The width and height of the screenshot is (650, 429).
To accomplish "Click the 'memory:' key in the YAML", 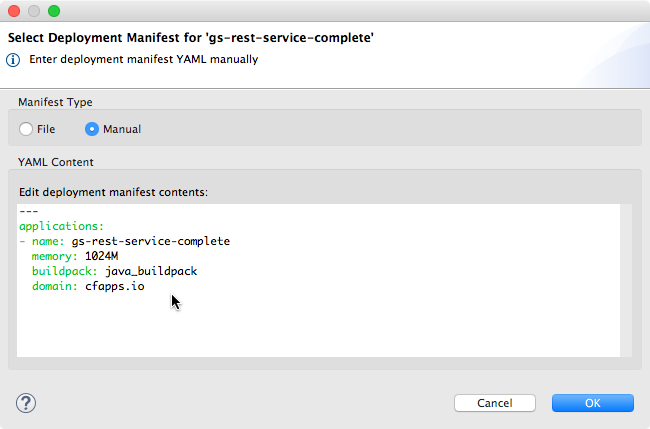I will [55, 257].
